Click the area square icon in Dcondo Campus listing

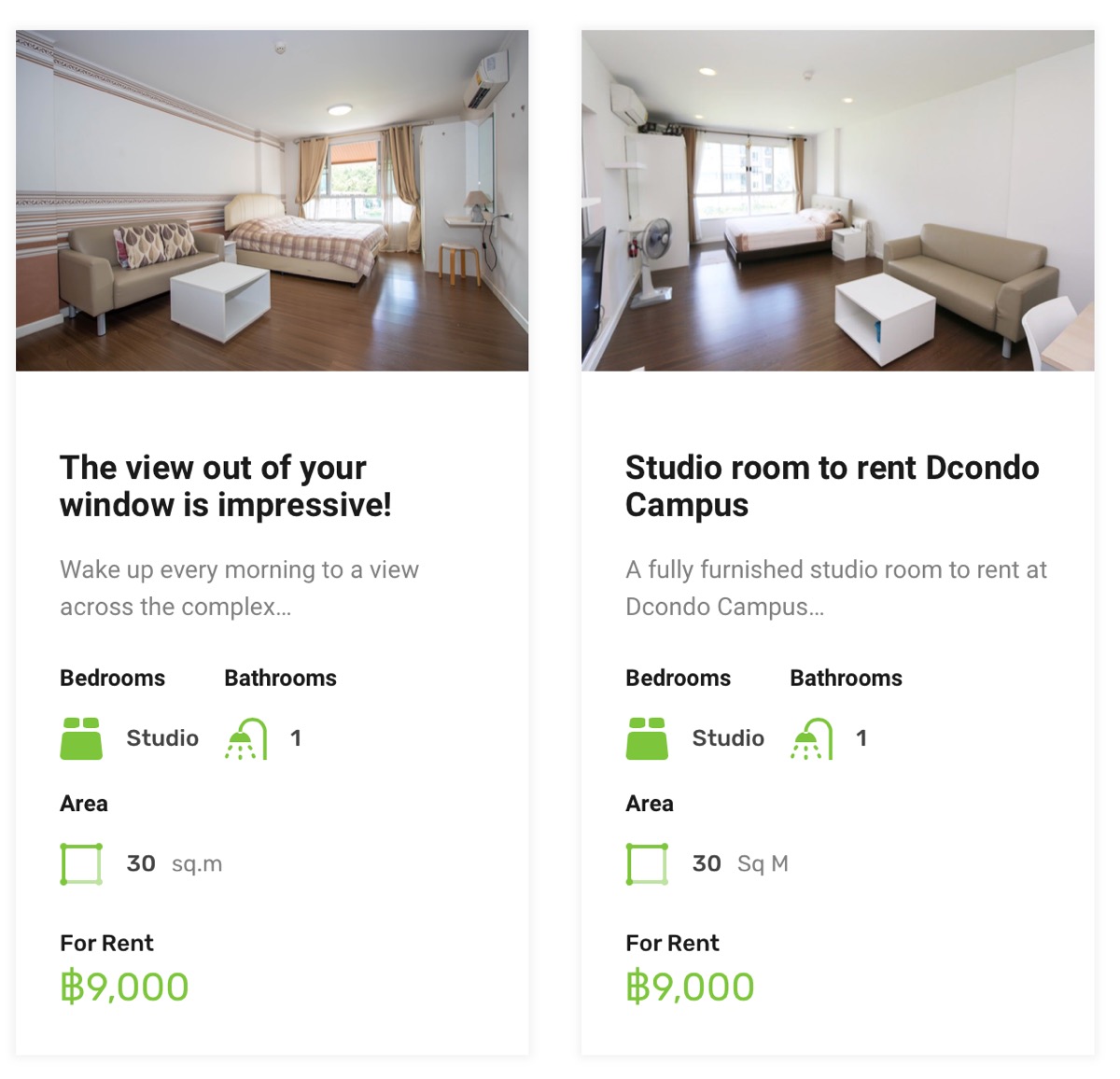[647, 863]
